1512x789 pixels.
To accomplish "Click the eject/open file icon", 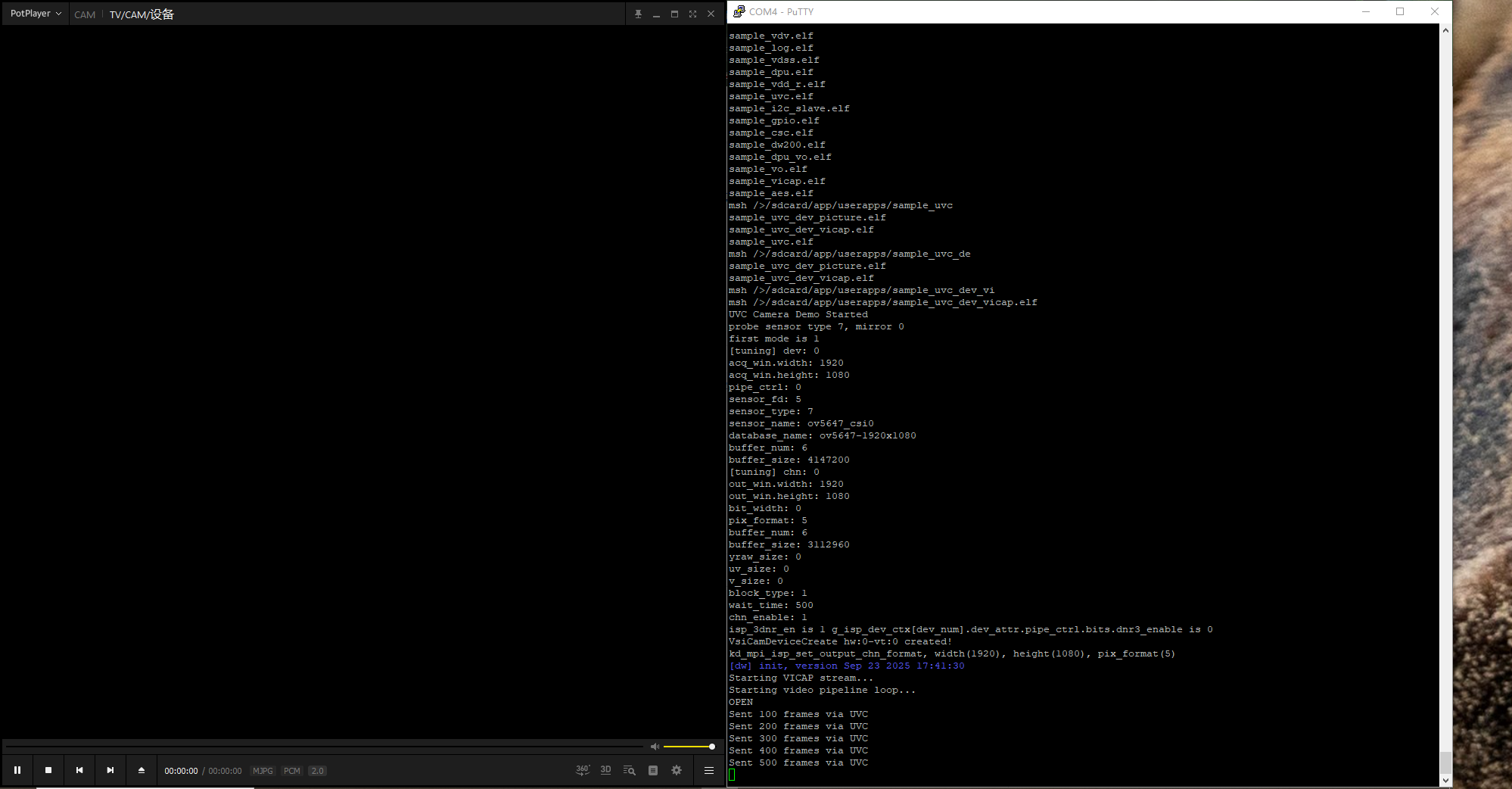I will tap(142, 770).
